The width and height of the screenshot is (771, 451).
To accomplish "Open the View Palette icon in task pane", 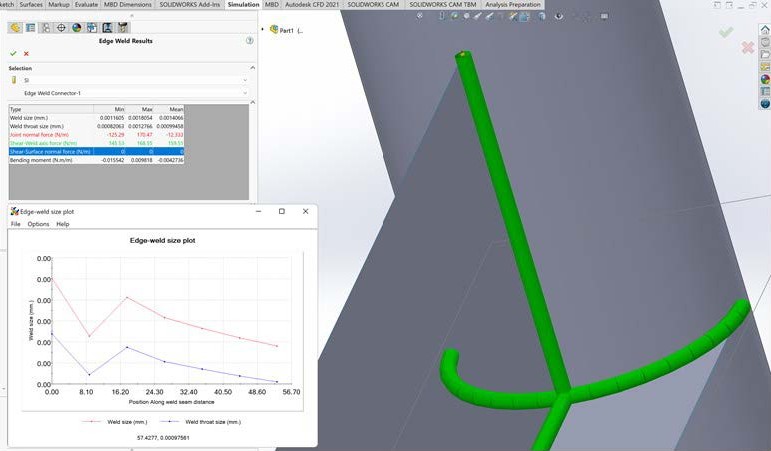I will pyautogui.click(x=765, y=67).
